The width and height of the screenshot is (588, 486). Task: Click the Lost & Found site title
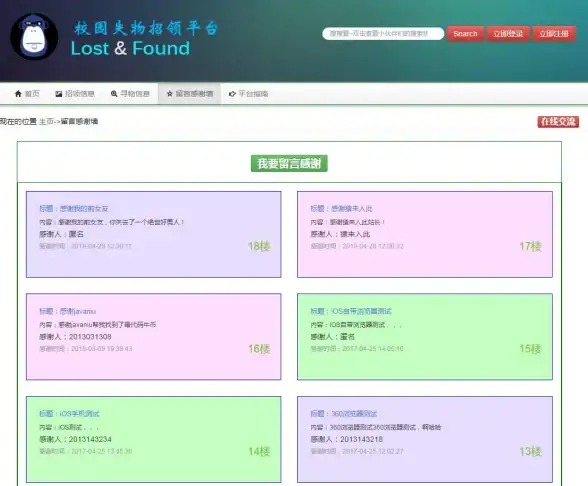(x=130, y=48)
